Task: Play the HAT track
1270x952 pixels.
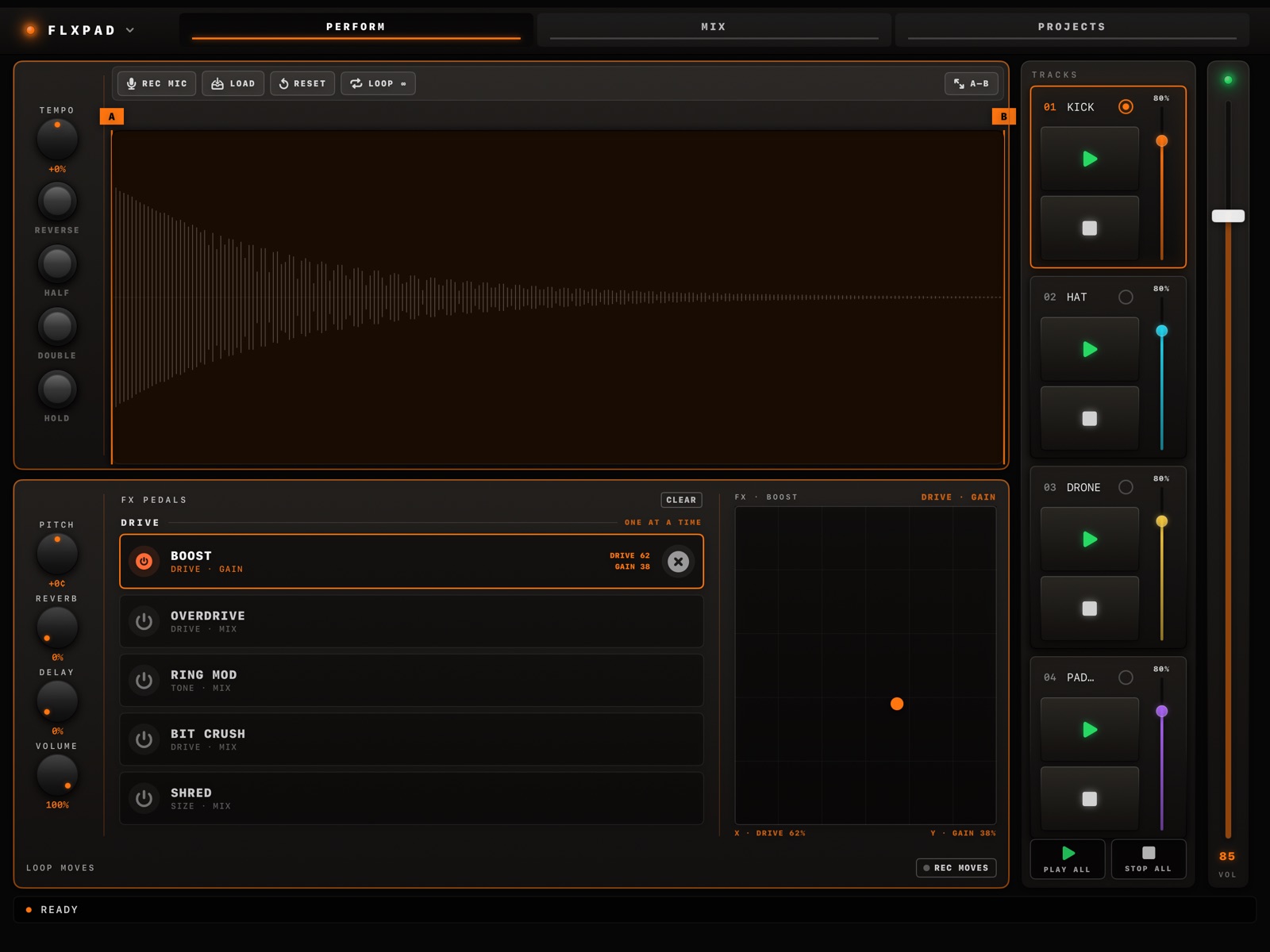Action: tap(1090, 349)
